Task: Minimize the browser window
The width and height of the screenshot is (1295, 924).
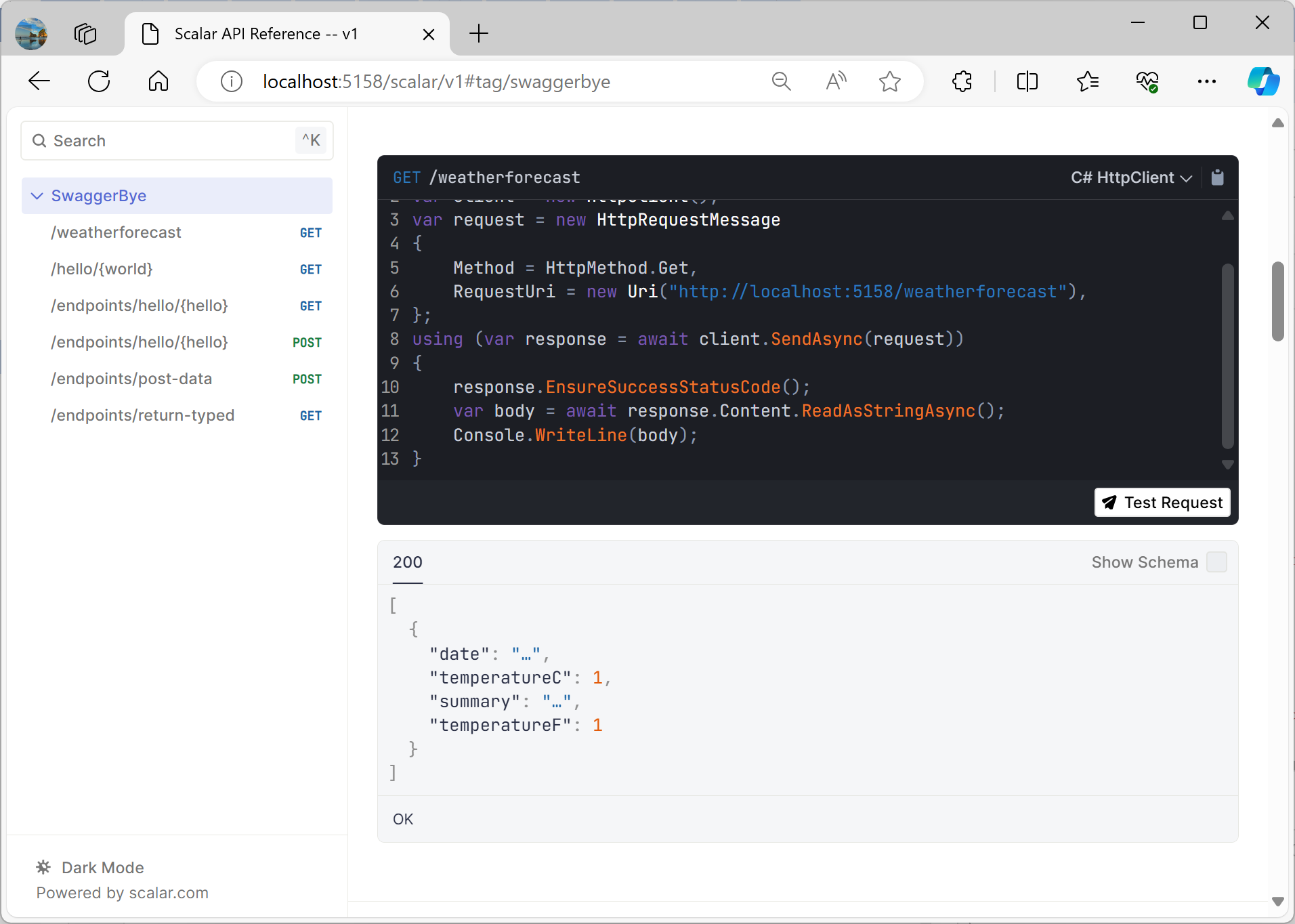Action: pyautogui.click(x=1138, y=23)
